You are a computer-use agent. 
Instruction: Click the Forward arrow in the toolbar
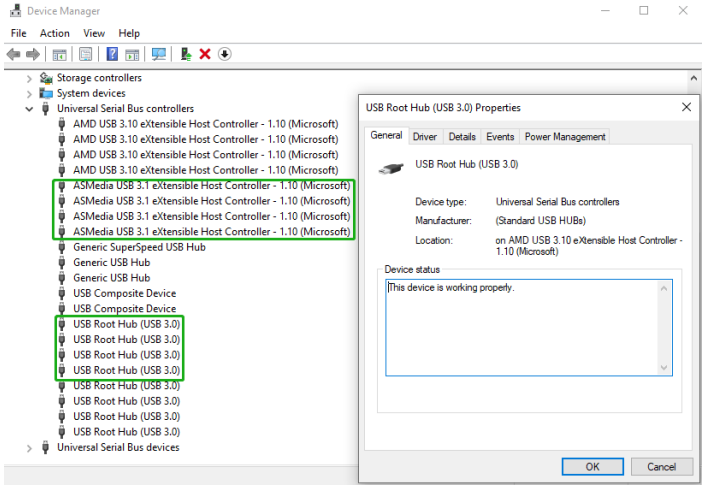[x=33, y=54]
